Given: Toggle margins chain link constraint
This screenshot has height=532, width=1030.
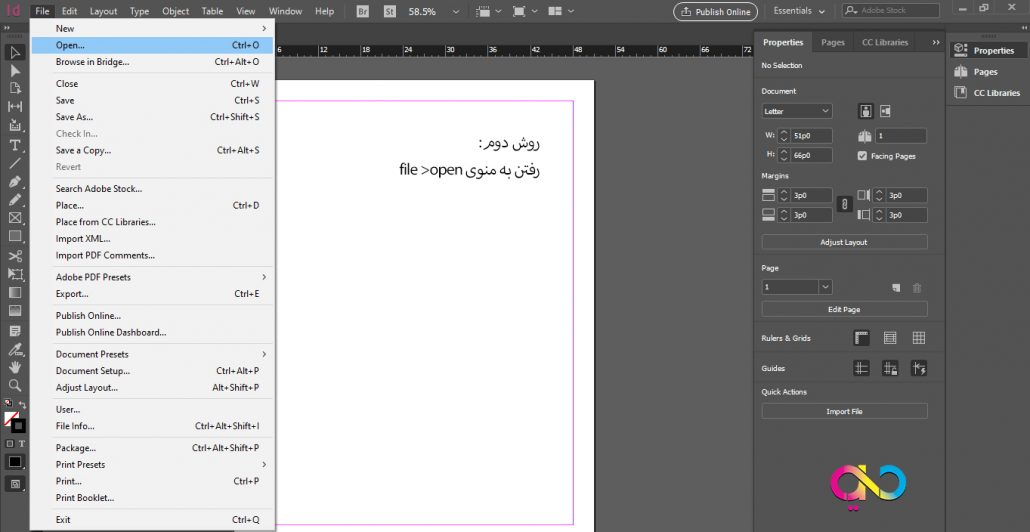Looking at the screenshot, I should [x=845, y=205].
